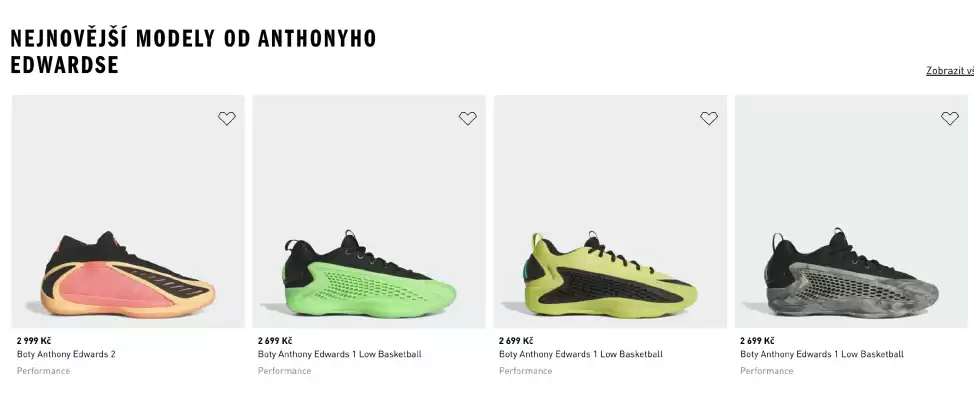974x400 pixels.
Task: View the grey marble shoe image
Action: pos(851,211)
